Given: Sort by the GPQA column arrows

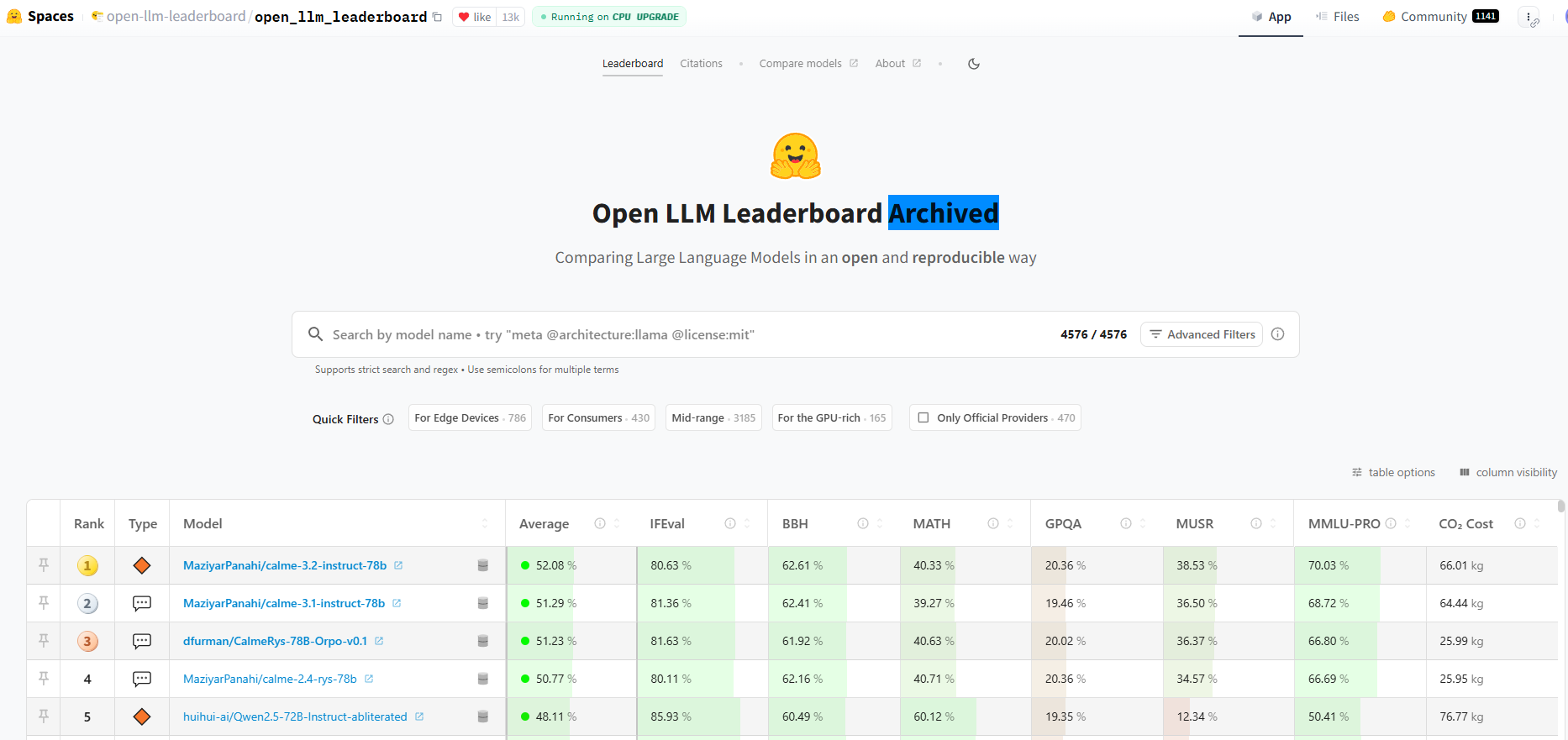Looking at the screenshot, I should [1143, 523].
